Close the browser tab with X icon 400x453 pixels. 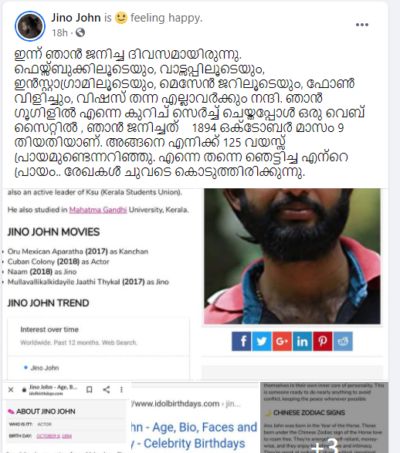coord(11,390)
